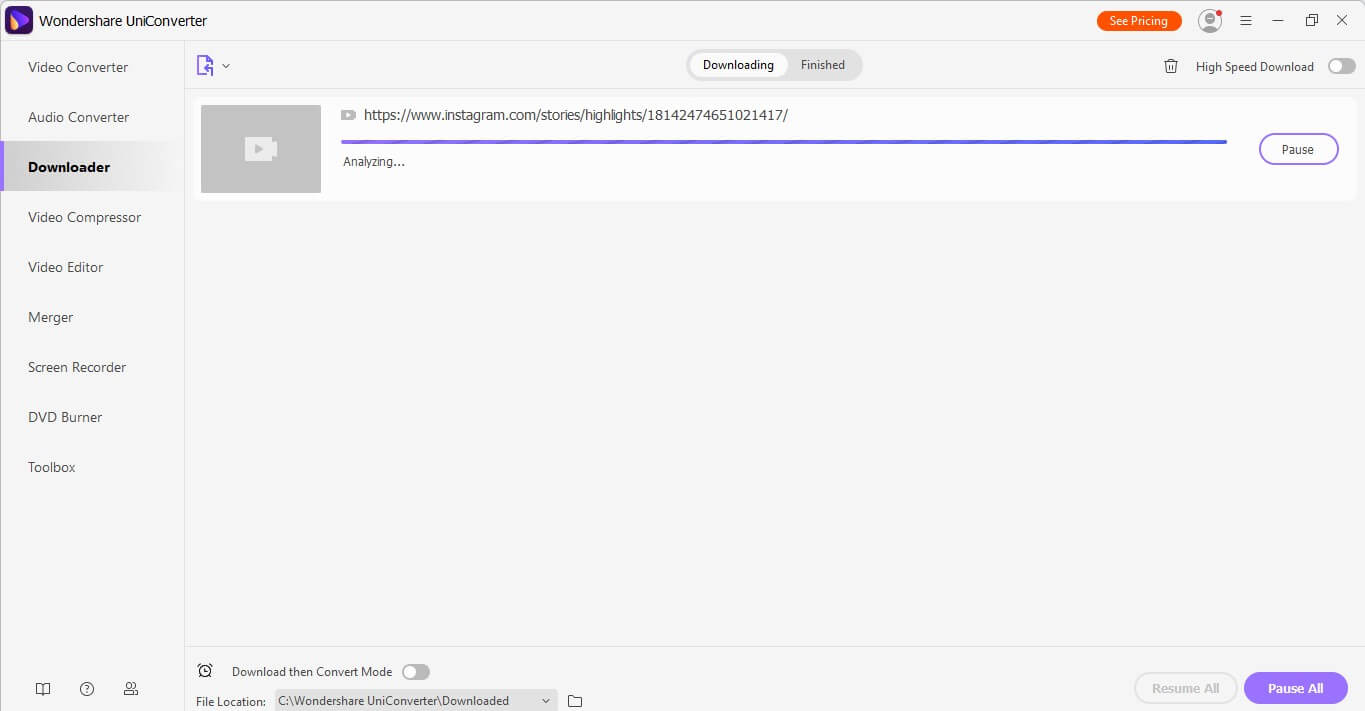Click the trash delete icon
This screenshot has height=711, width=1365.
click(x=1171, y=66)
